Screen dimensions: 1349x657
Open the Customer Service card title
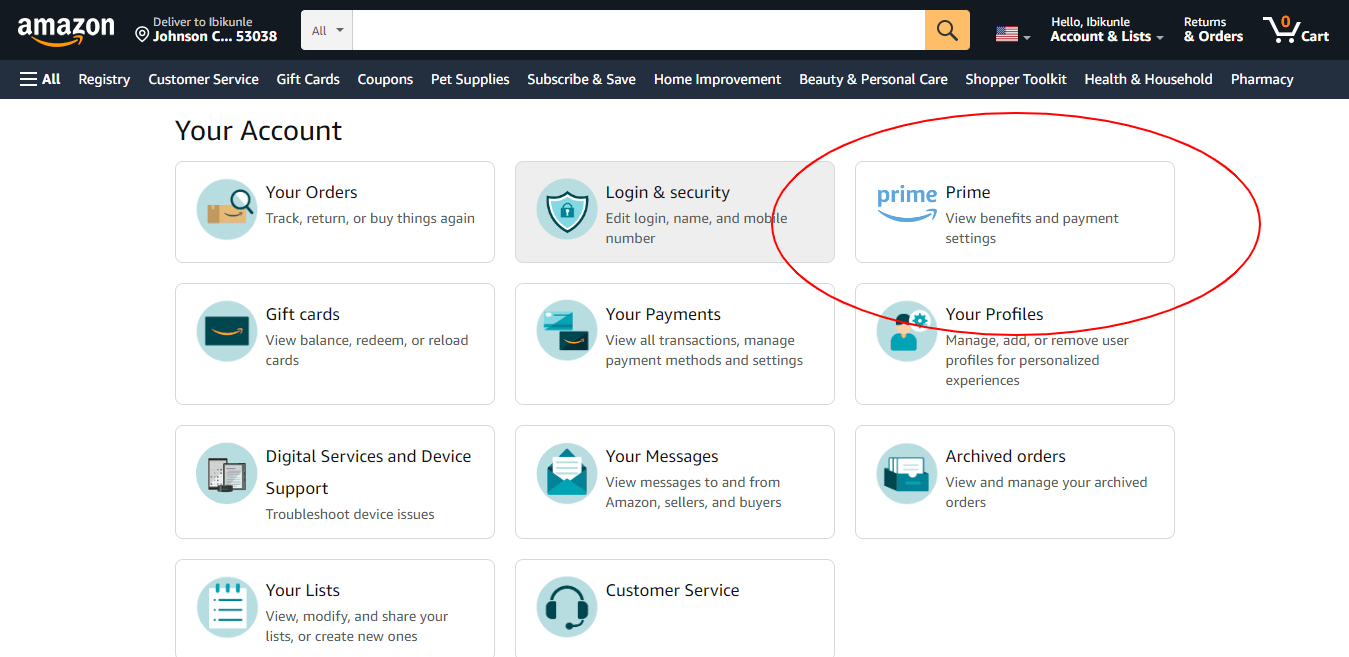pyautogui.click(x=673, y=590)
